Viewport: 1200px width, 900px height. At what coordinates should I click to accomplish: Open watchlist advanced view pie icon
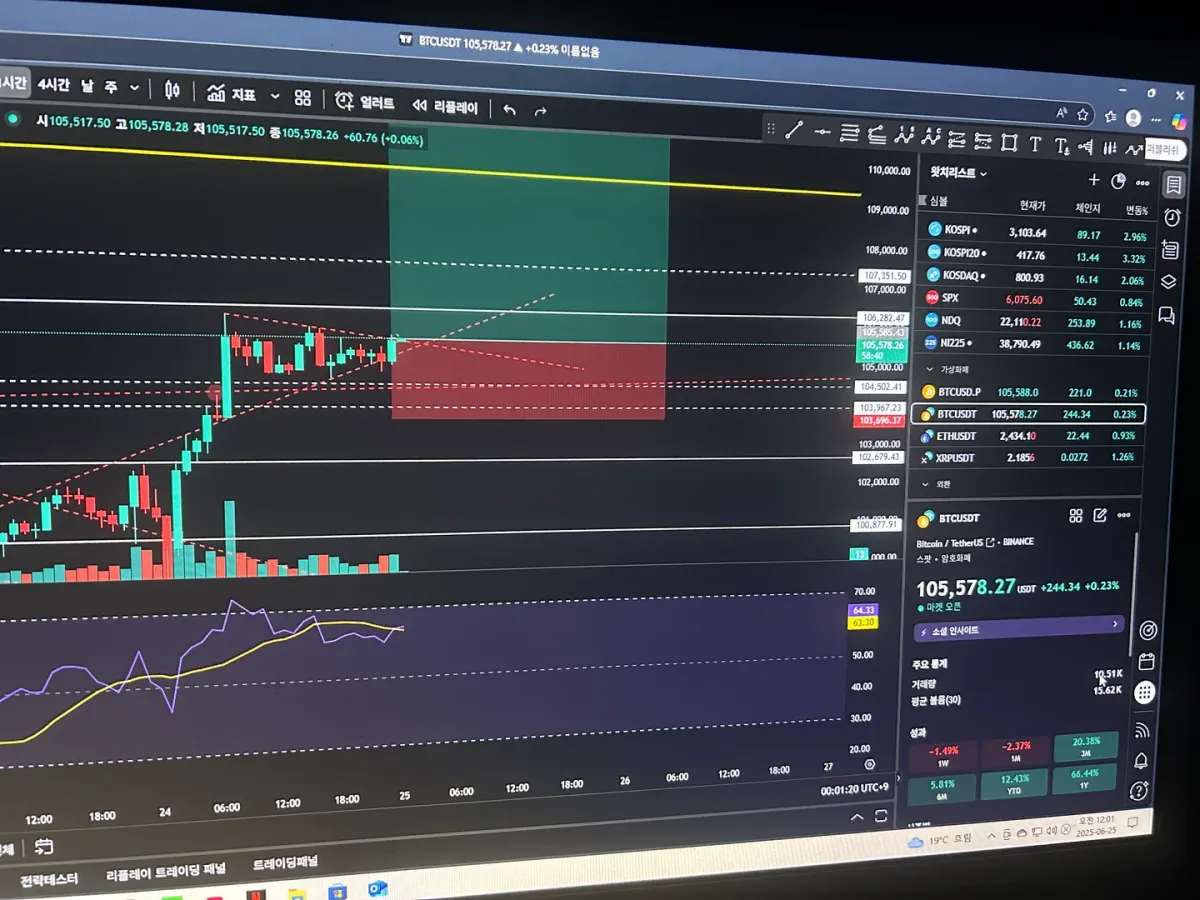[x=1118, y=182]
